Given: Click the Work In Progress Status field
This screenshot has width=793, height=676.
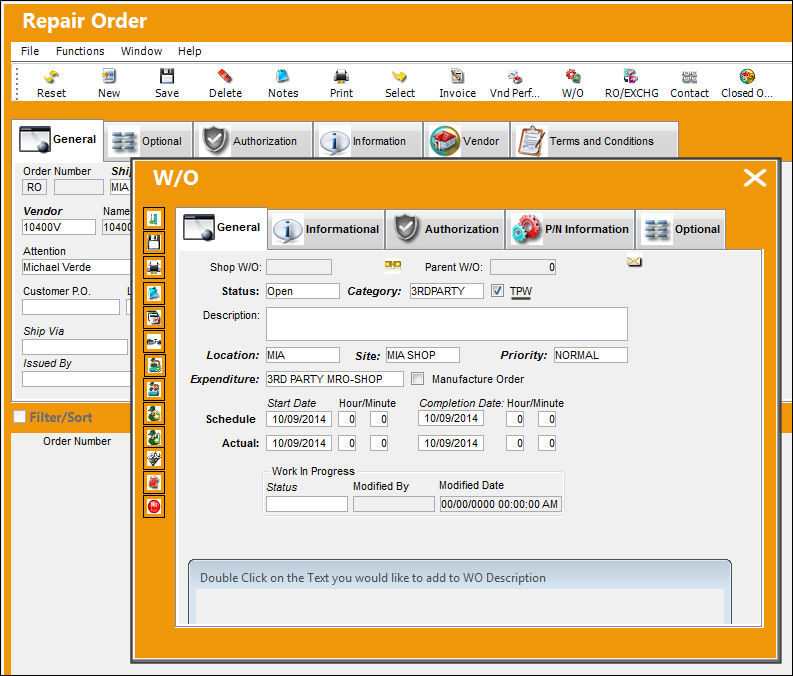Looking at the screenshot, I should point(306,504).
